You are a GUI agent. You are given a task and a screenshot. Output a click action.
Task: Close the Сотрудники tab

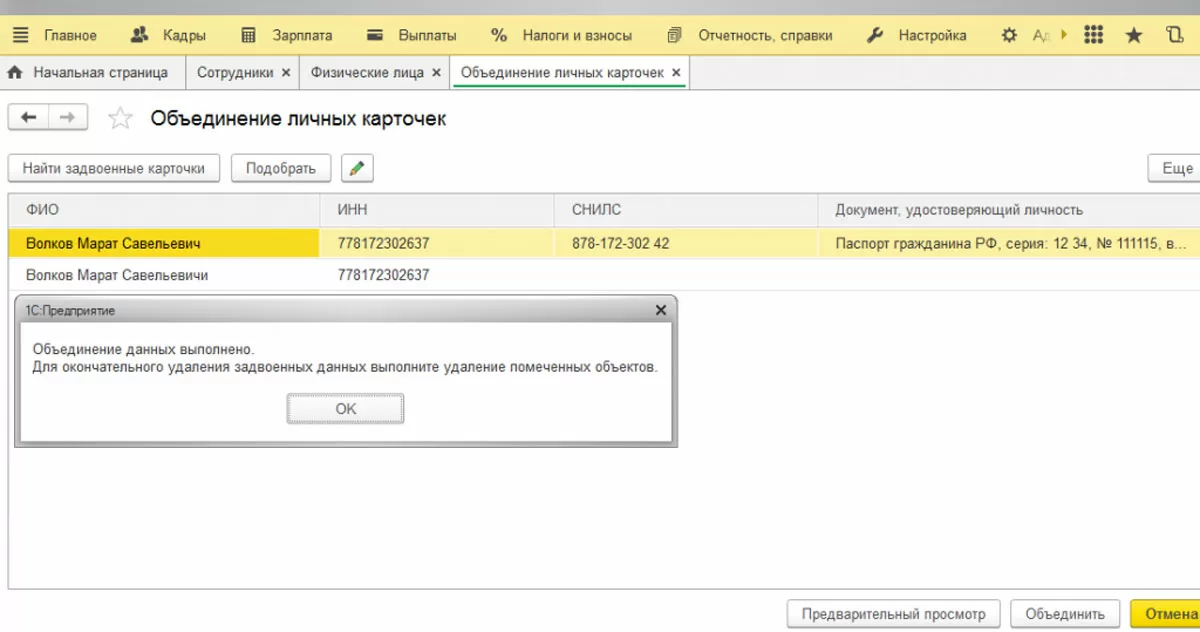[286, 73]
